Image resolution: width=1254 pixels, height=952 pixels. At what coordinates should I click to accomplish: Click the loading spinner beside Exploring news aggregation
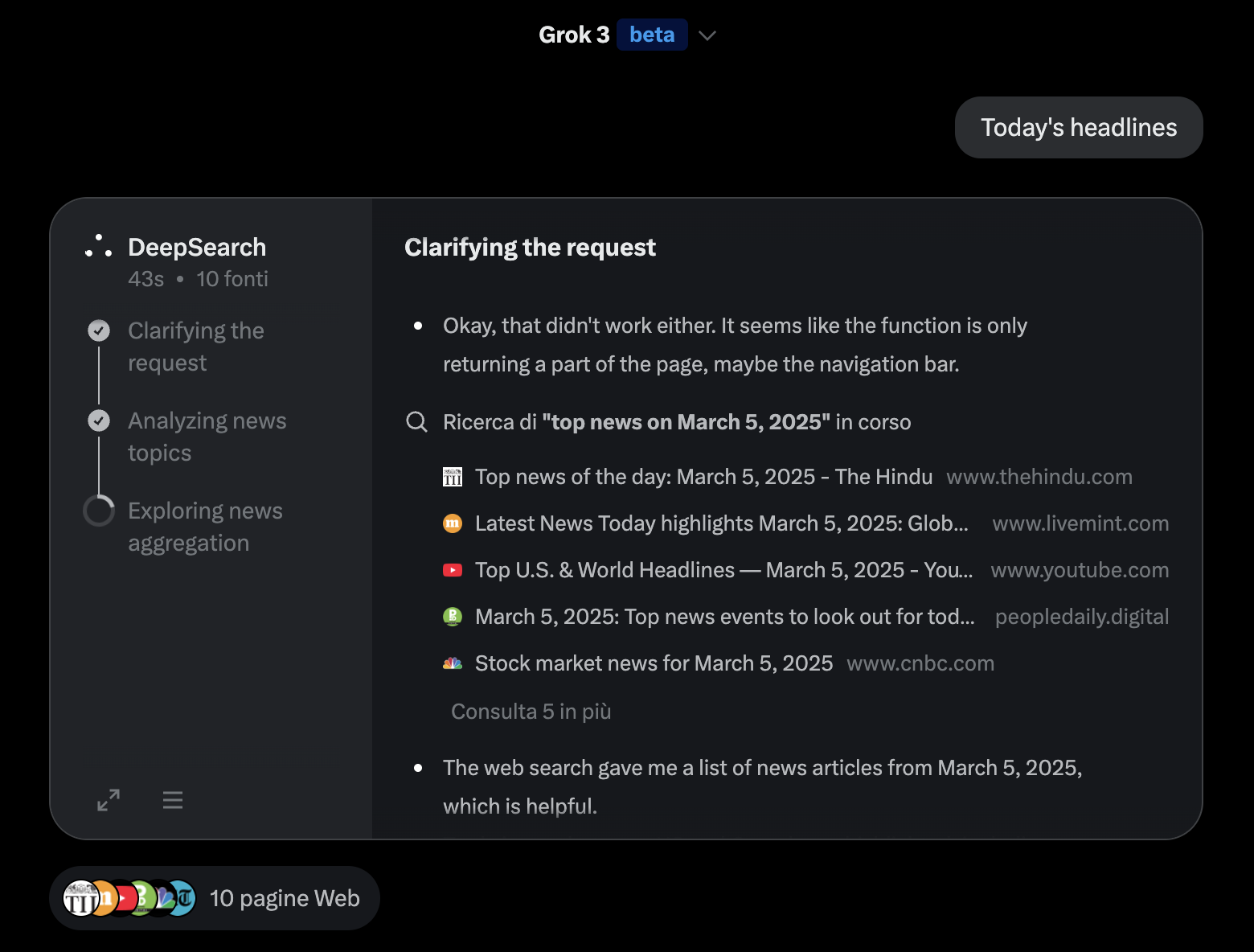[x=99, y=511]
